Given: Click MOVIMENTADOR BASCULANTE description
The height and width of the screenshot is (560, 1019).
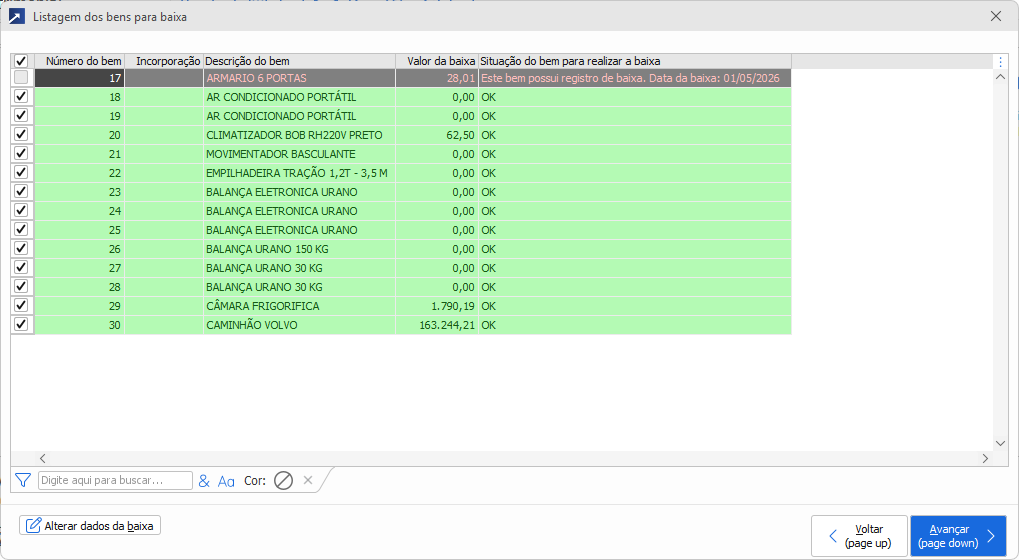Looking at the screenshot, I should coord(300,154).
